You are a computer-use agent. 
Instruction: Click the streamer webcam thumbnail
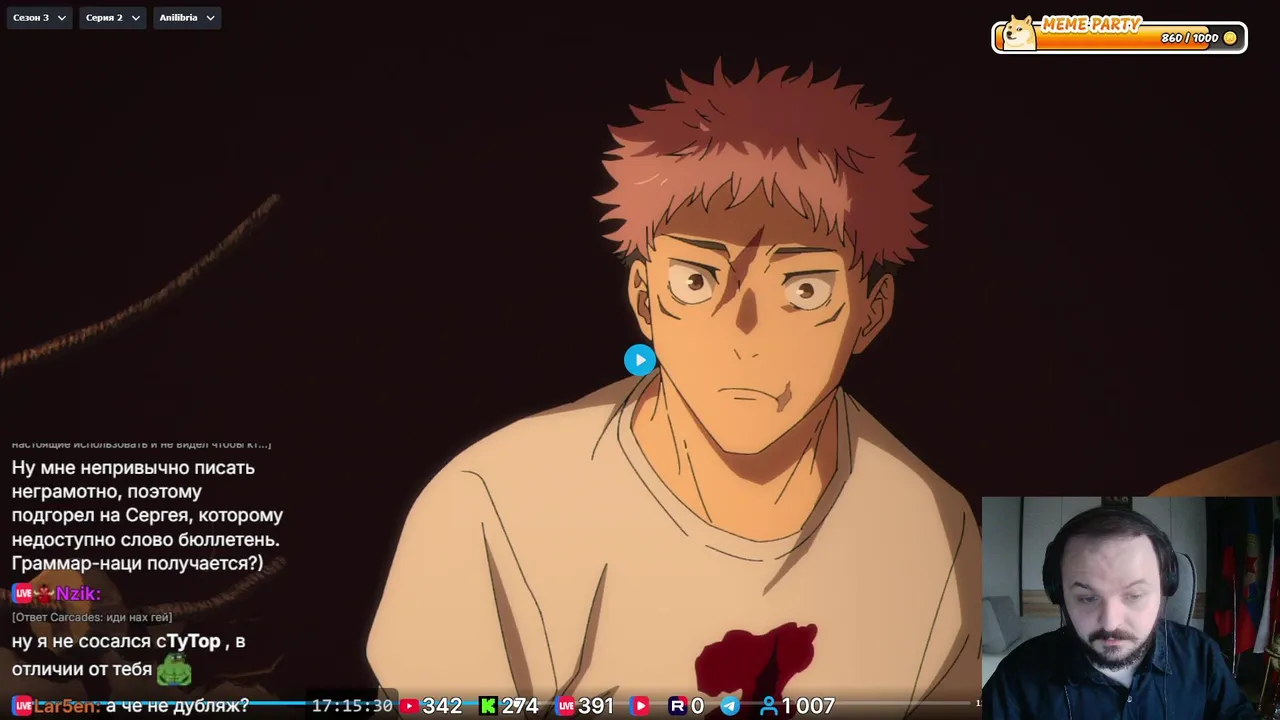1131,608
